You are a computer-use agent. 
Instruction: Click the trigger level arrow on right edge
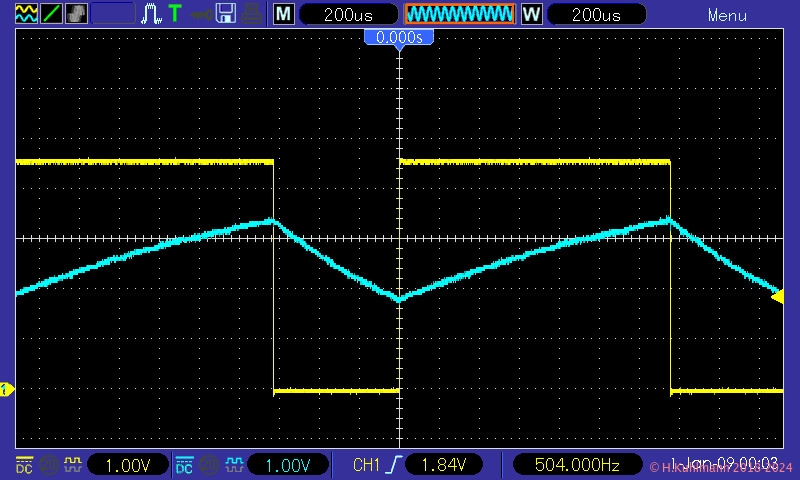778,296
